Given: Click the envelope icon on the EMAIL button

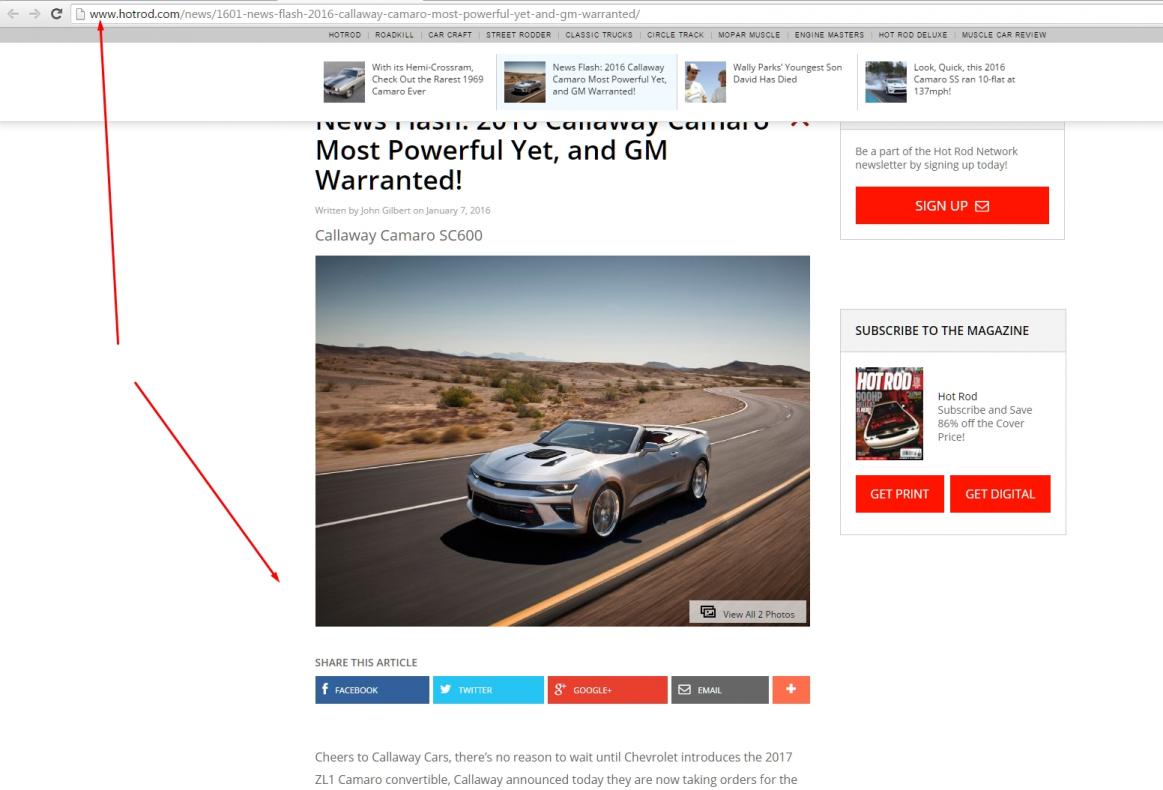Looking at the screenshot, I should [685, 690].
